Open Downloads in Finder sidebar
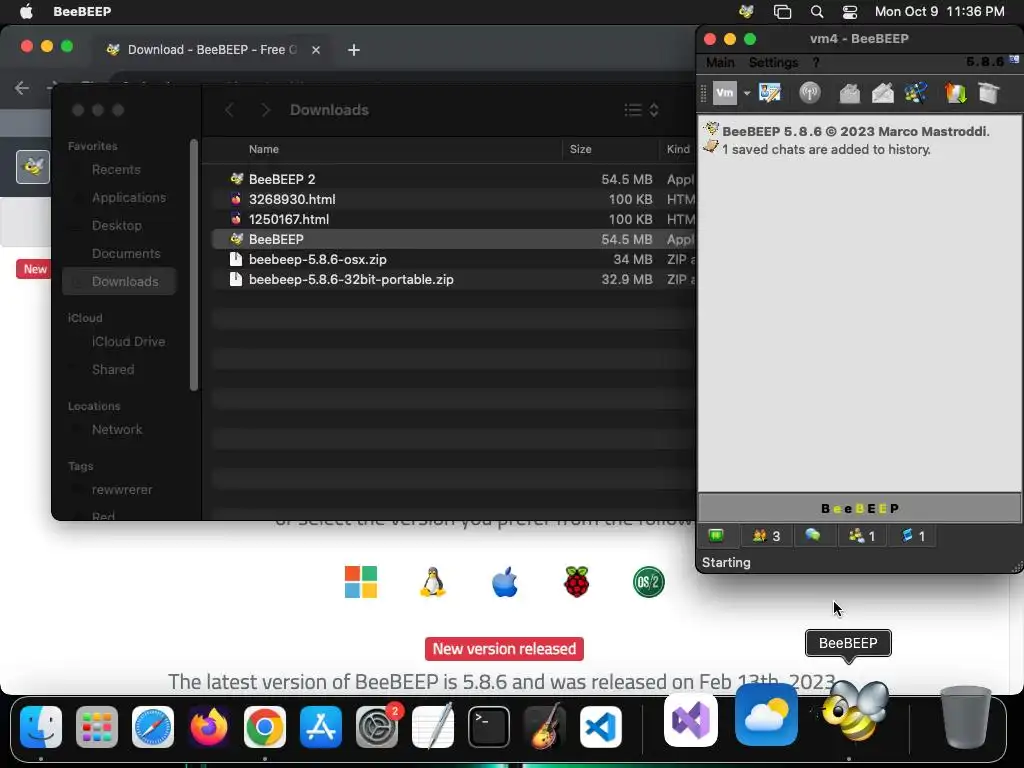This screenshot has height=768, width=1024. point(120,281)
